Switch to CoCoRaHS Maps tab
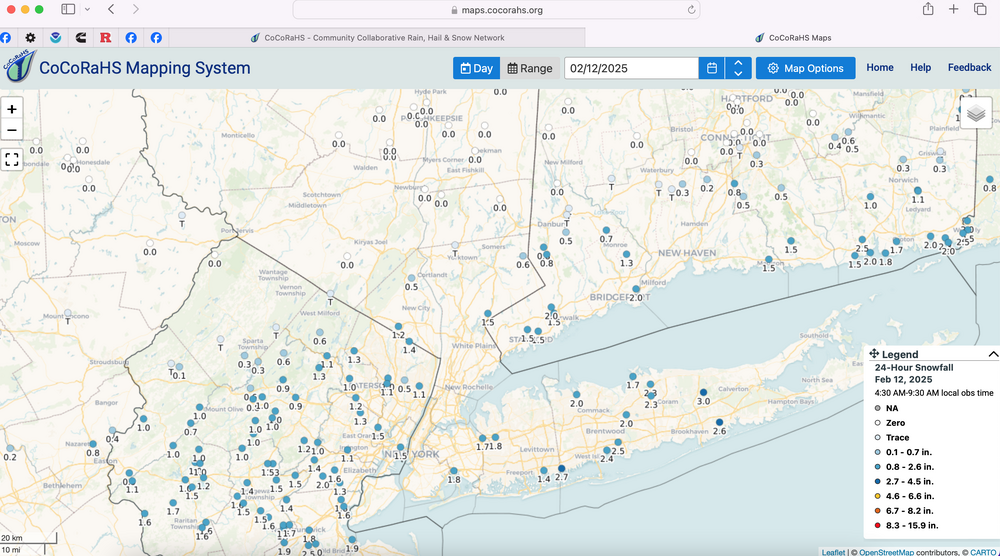1000x556 pixels. coord(793,38)
